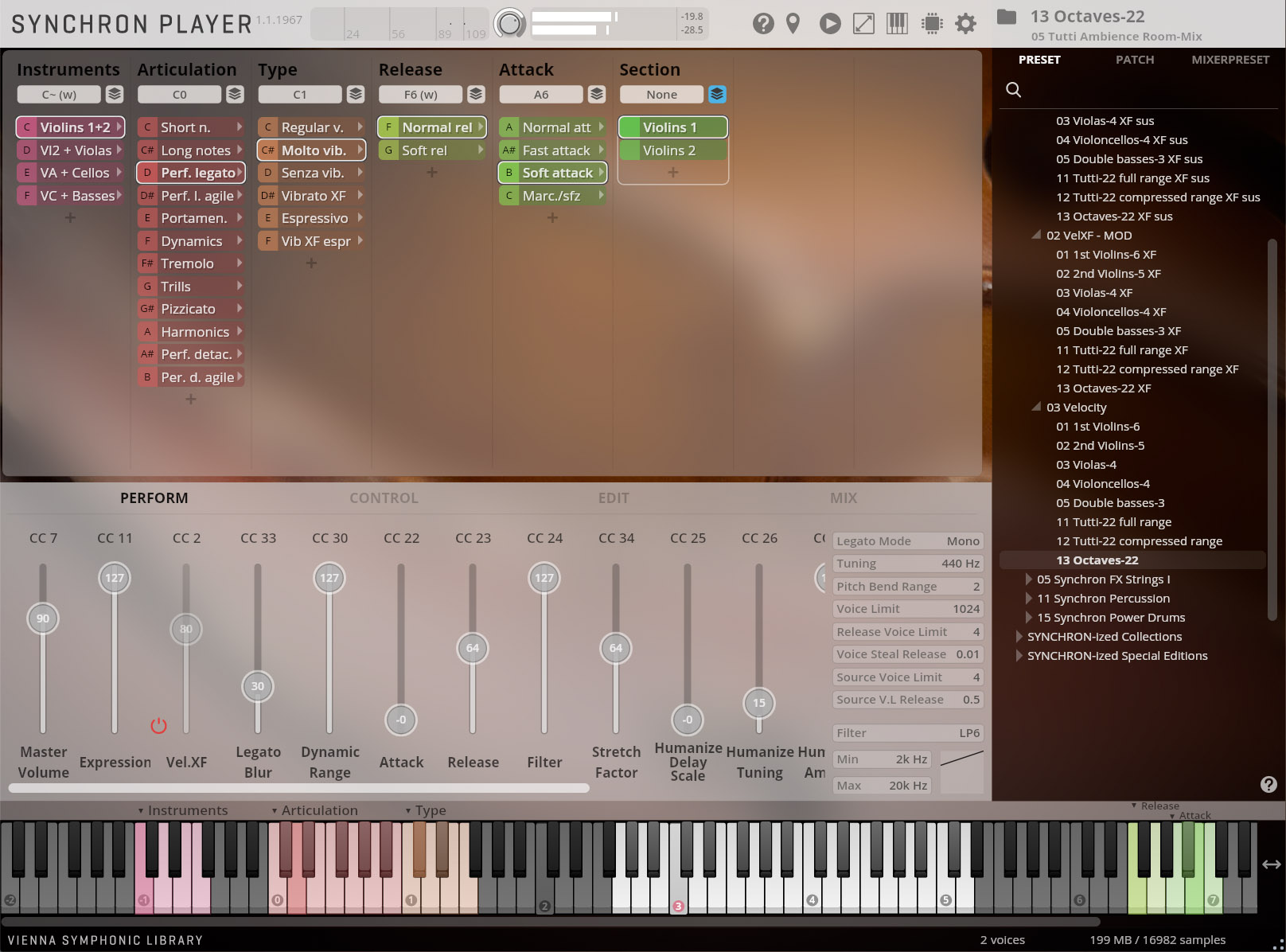Select the Vl2 + Violas instrument slot
Screen dimensions: 1286x952
coord(70,150)
